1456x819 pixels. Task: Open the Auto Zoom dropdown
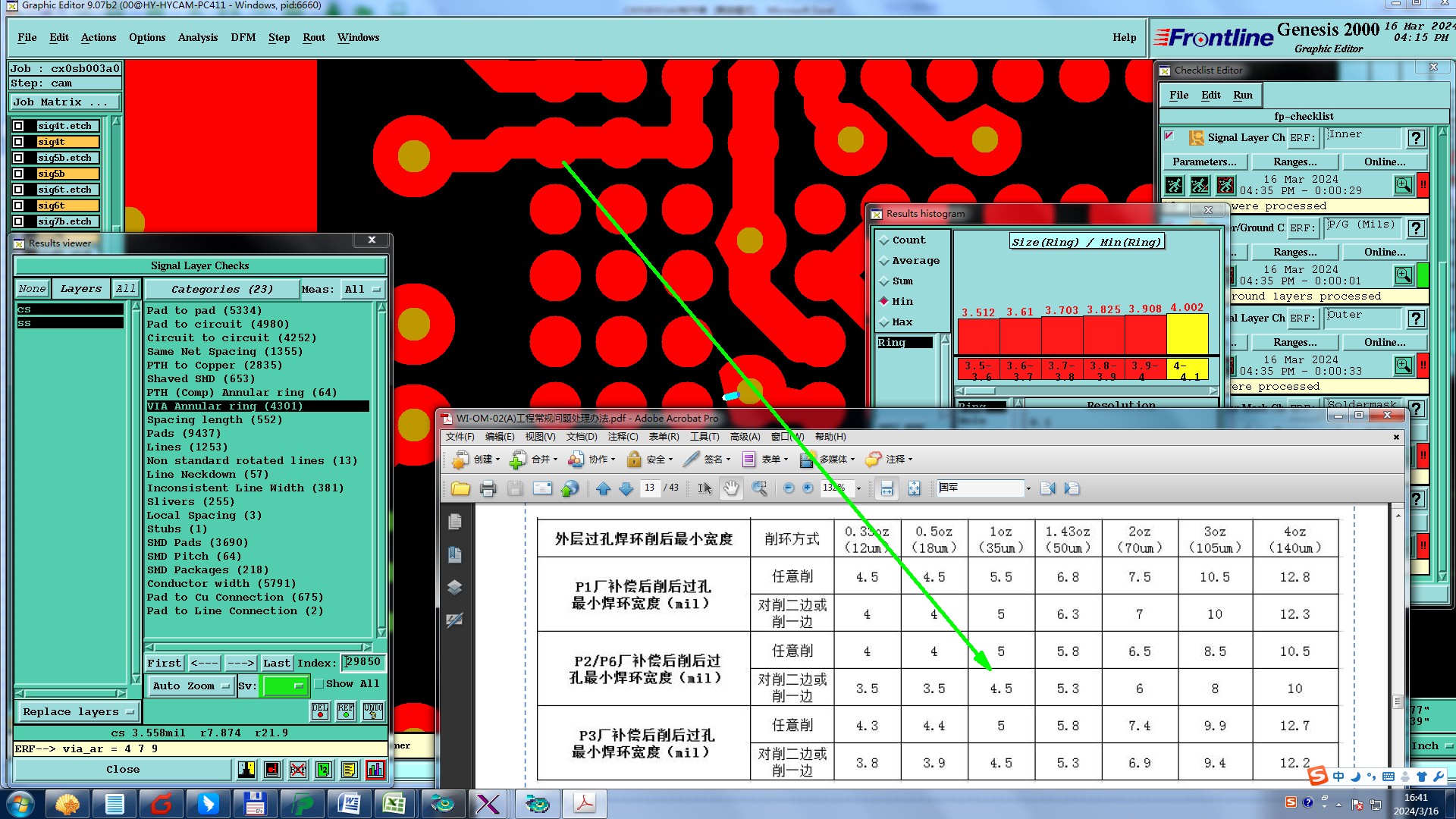(190, 686)
